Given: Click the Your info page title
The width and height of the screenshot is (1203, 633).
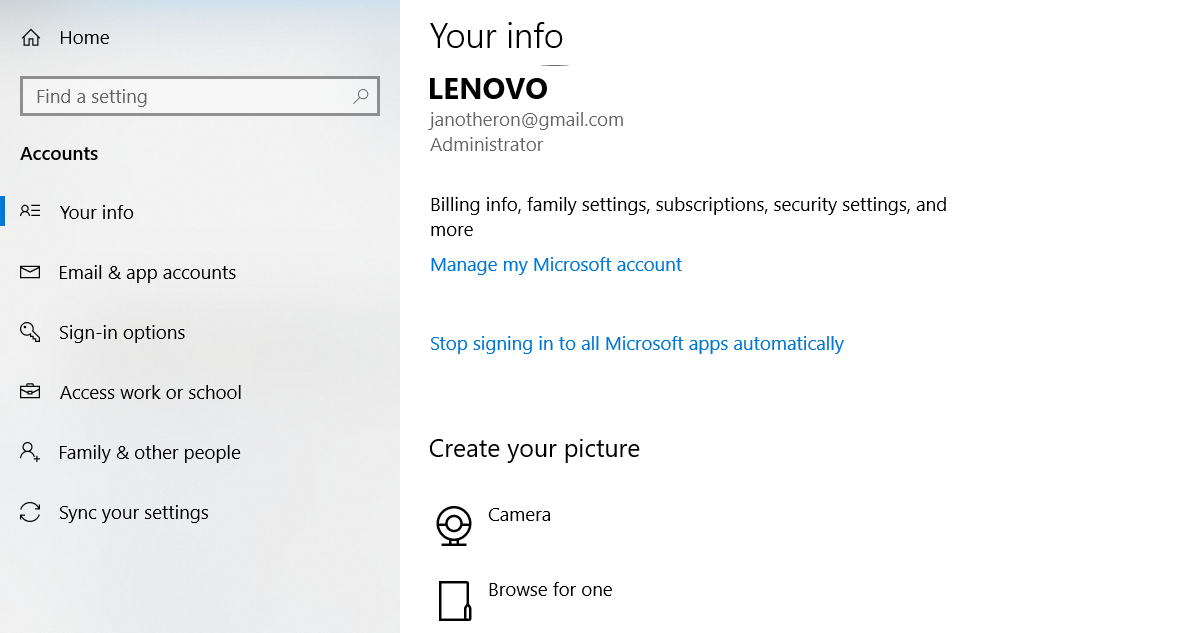Looking at the screenshot, I should coord(497,36).
